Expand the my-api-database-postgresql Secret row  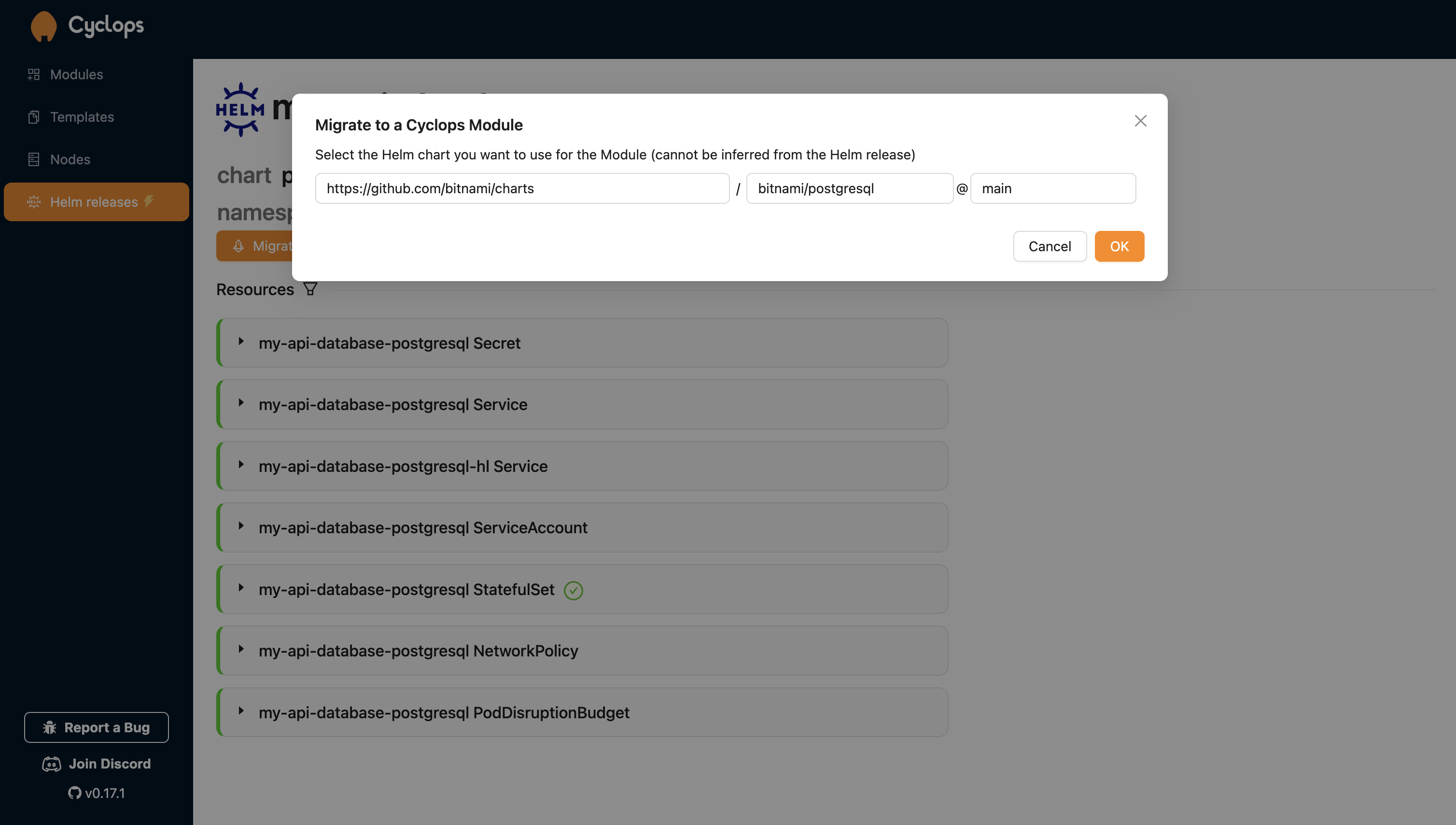[x=582, y=343]
